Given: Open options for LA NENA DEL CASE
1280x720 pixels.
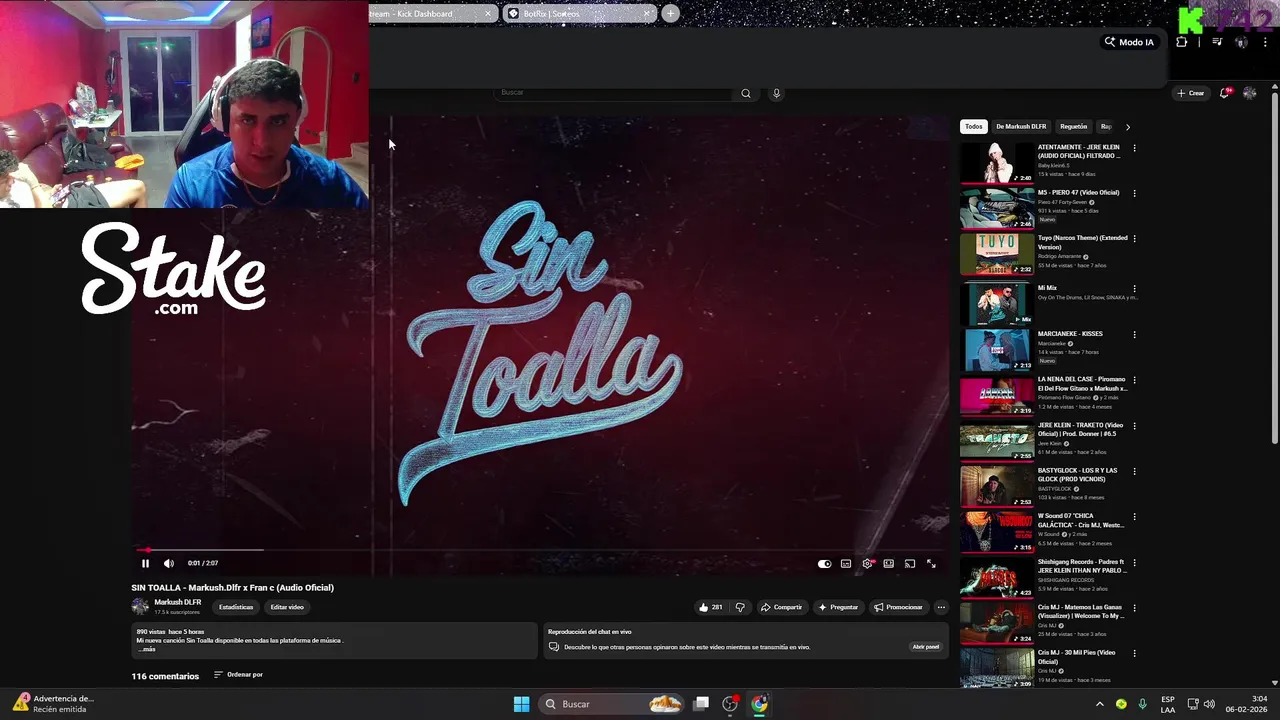Looking at the screenshot, I should pyautogui.click(x=1134, y=381).
